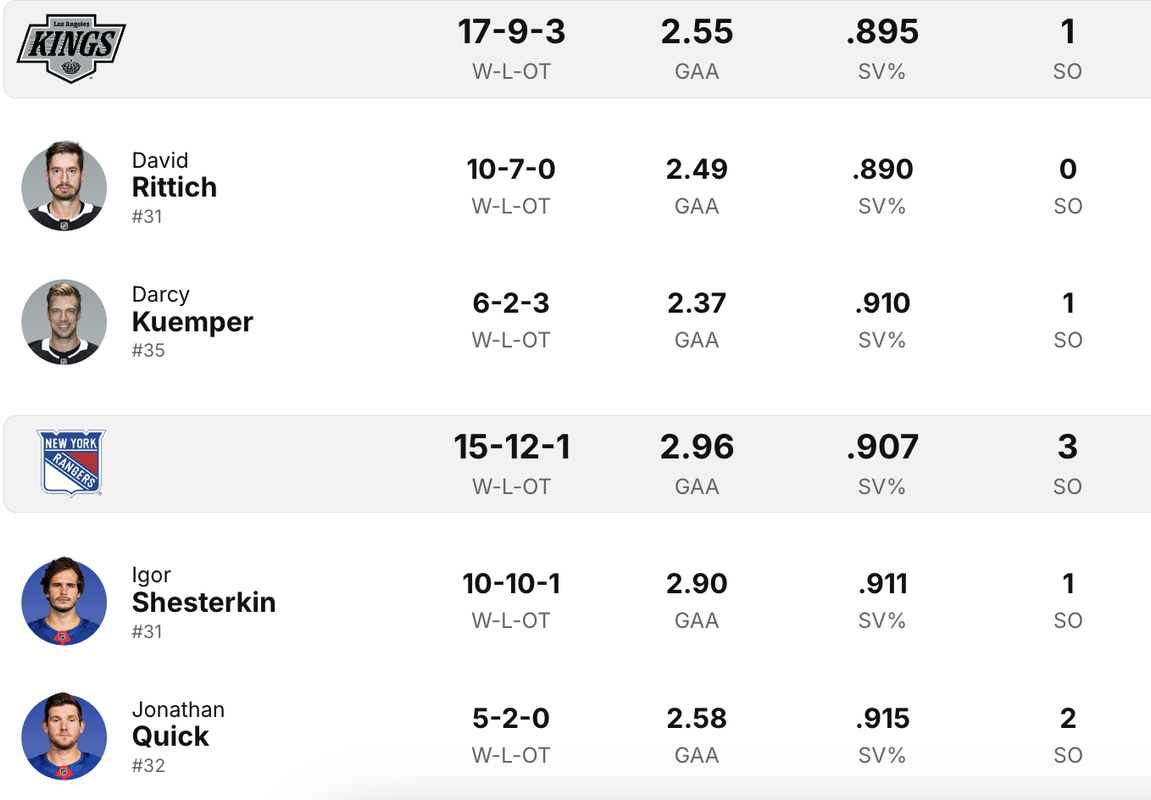This screenshot has width=1151, height=800.
Task: Click the New York Rangers logo
Action: (x=71, y=463)
